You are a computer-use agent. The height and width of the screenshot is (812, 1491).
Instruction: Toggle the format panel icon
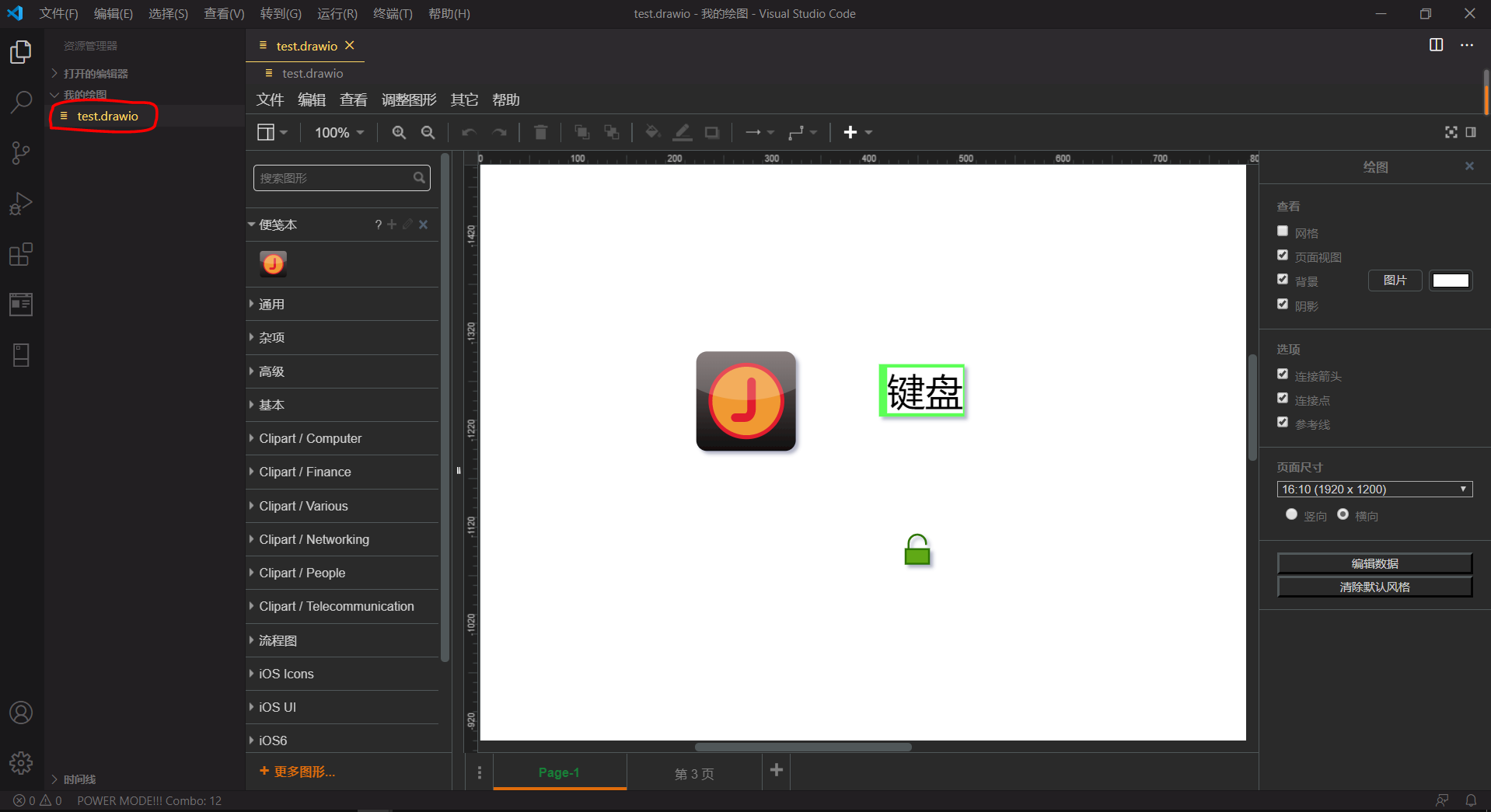(1471, 133)
